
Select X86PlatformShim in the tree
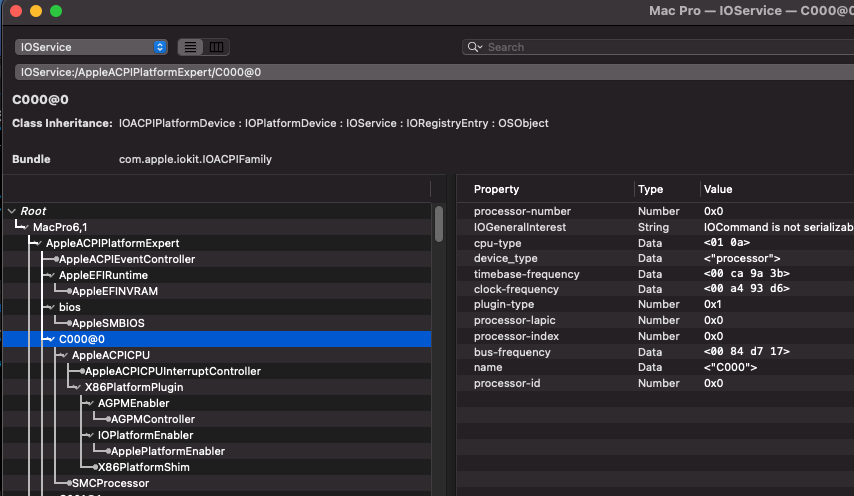[144, 467]
